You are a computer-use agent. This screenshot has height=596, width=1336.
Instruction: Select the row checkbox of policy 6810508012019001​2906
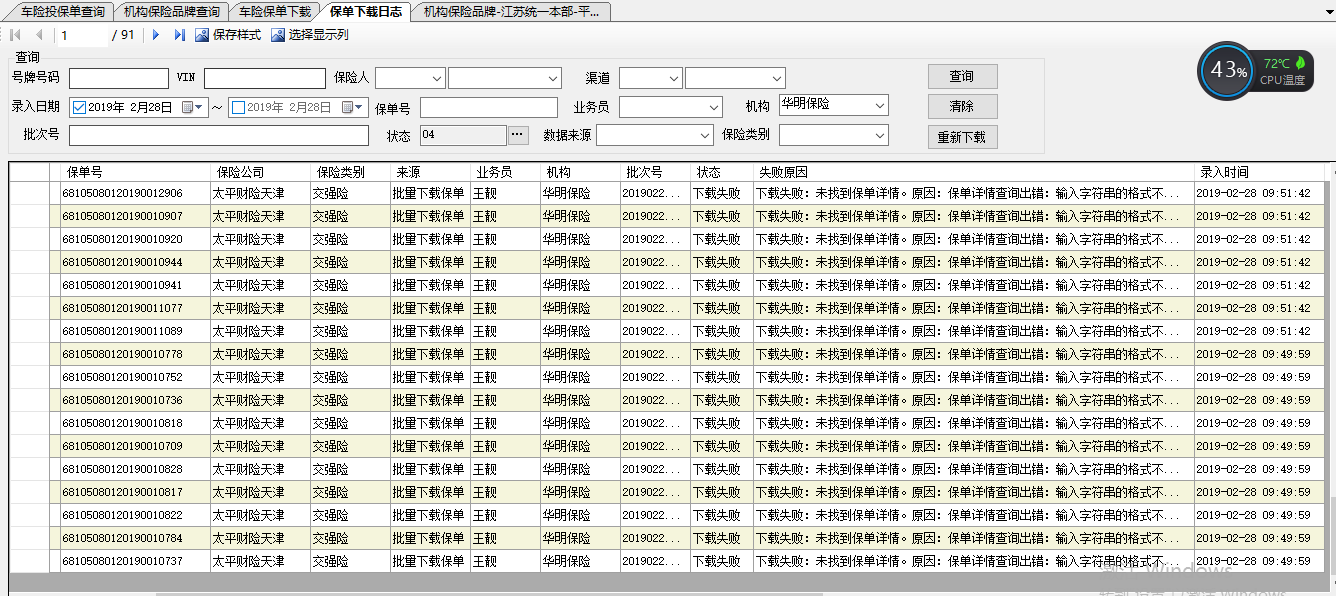coord(54,193)
